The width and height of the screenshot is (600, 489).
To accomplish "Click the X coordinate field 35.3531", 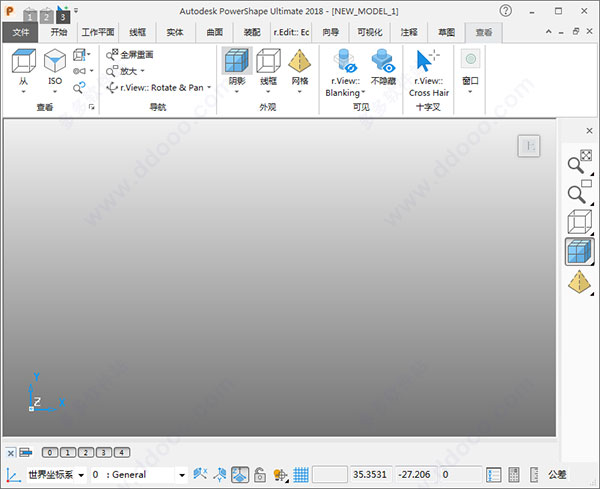I will pos(372,474).
